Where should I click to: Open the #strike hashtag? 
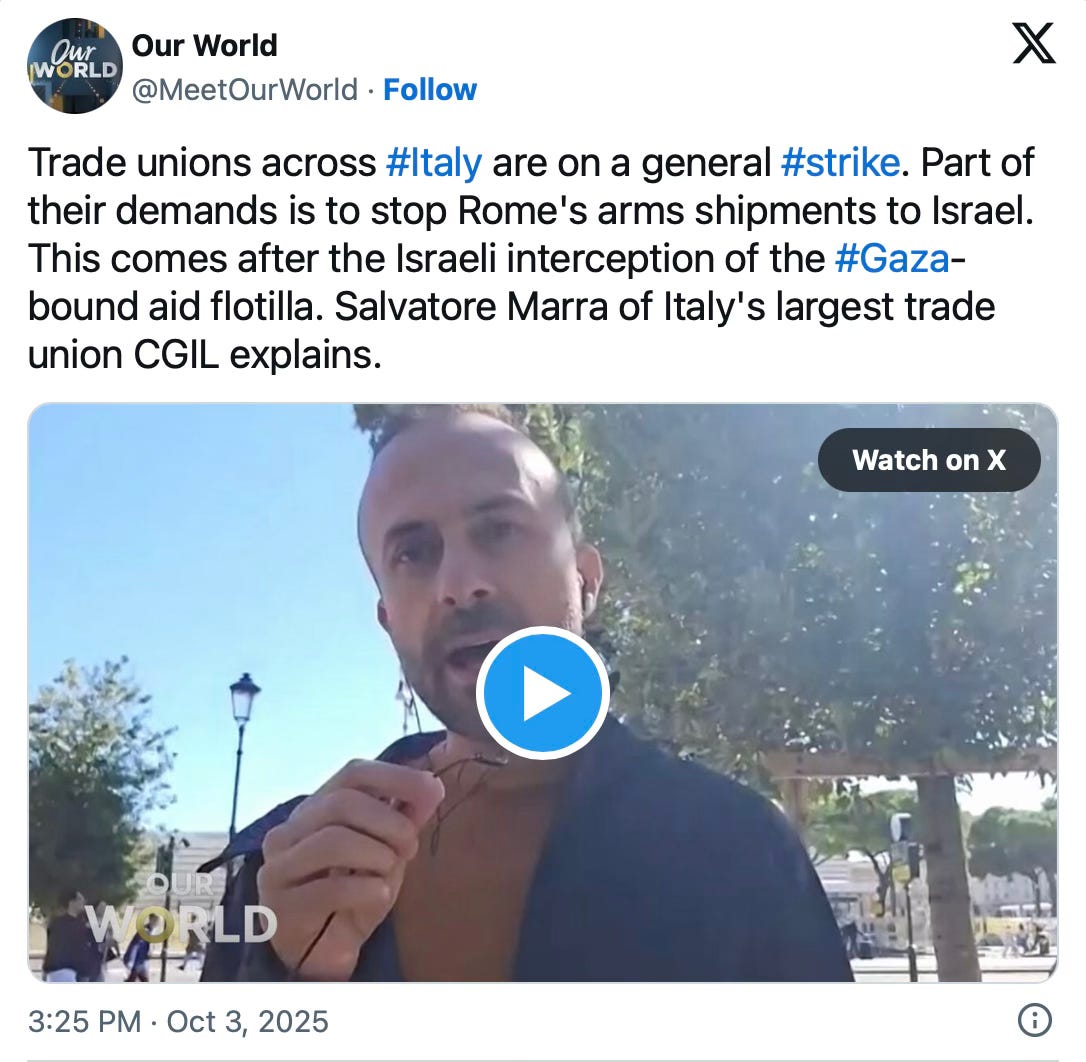pos(840,163)
